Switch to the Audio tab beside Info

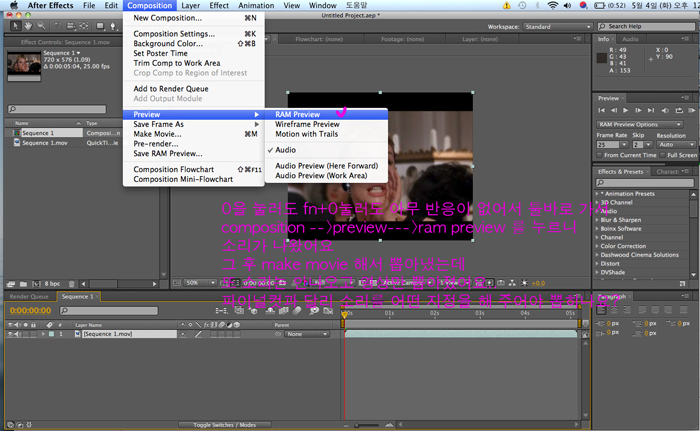pos(630,39)
